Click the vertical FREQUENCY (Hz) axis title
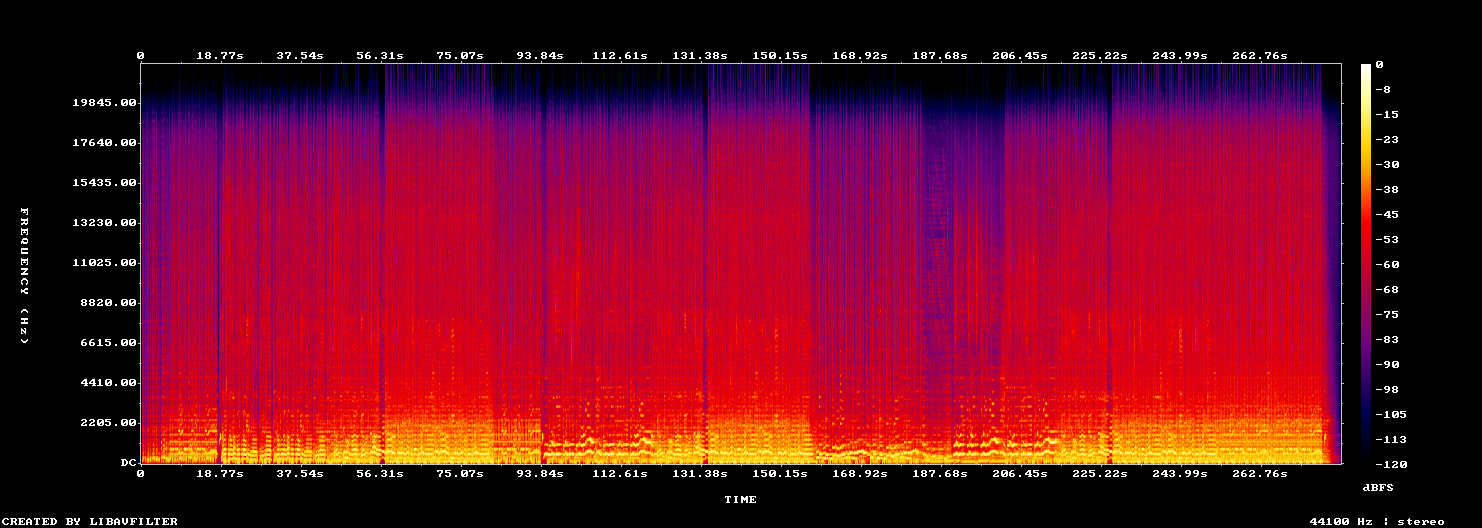Screen dimensions: 1482x528 [x=24, y=276]
